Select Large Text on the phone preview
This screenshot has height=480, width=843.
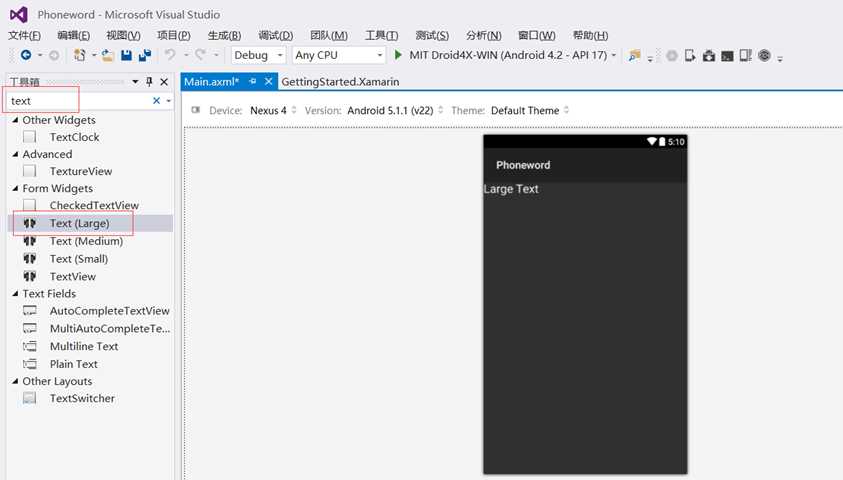(x=511, y=189)
